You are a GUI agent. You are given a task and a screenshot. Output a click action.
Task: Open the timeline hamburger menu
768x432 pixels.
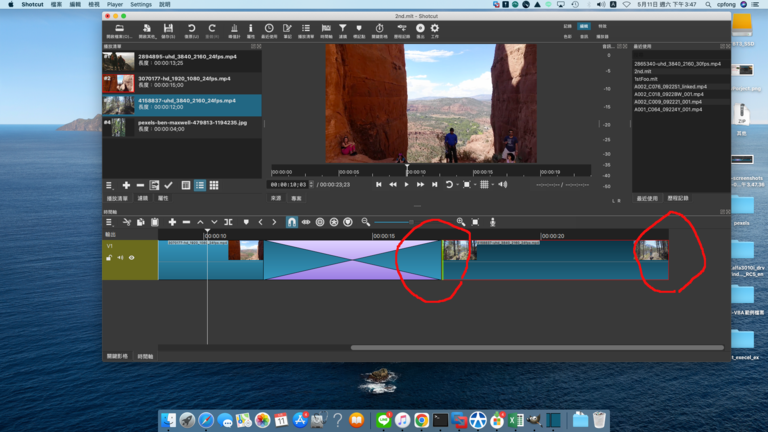[110, 222]
